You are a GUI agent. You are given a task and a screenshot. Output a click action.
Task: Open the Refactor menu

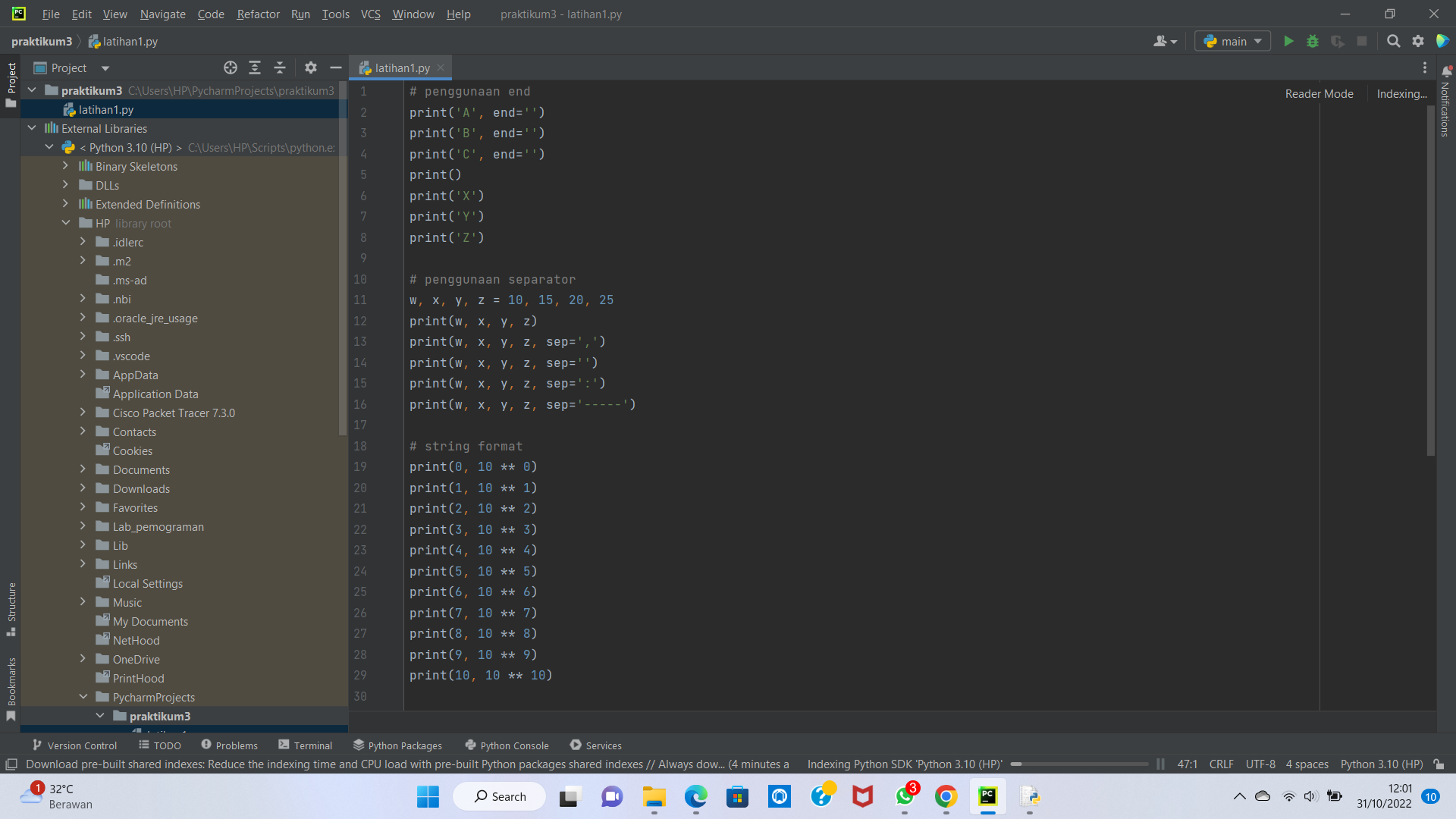258,14
